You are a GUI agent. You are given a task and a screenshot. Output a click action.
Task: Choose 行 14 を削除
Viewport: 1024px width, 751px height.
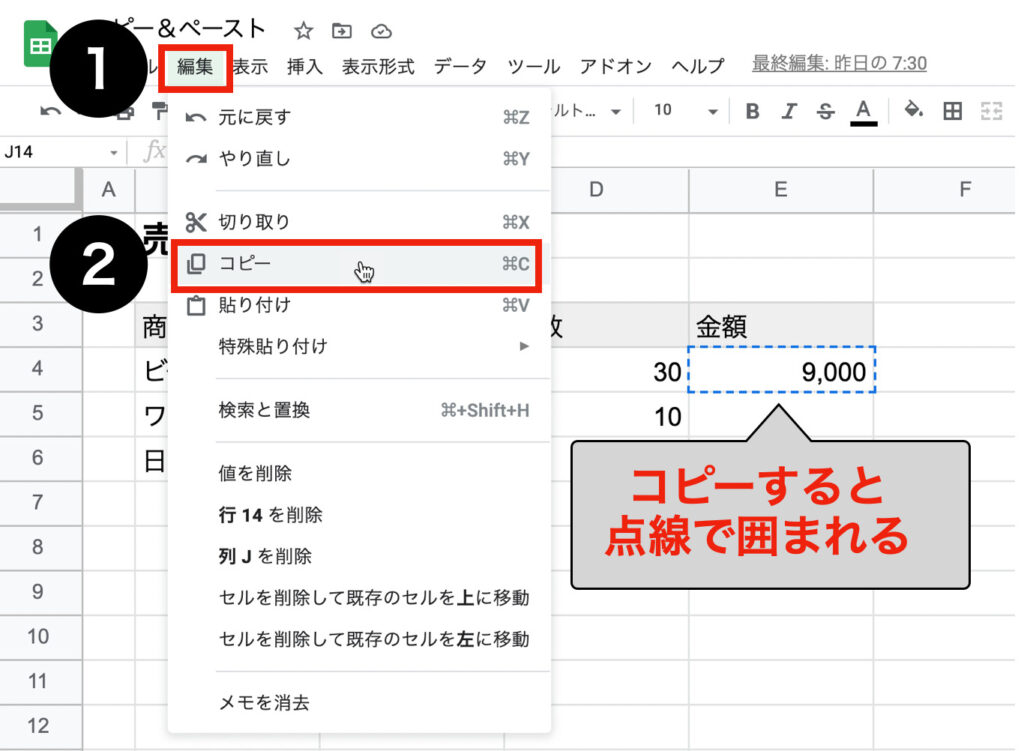point(359,515)
